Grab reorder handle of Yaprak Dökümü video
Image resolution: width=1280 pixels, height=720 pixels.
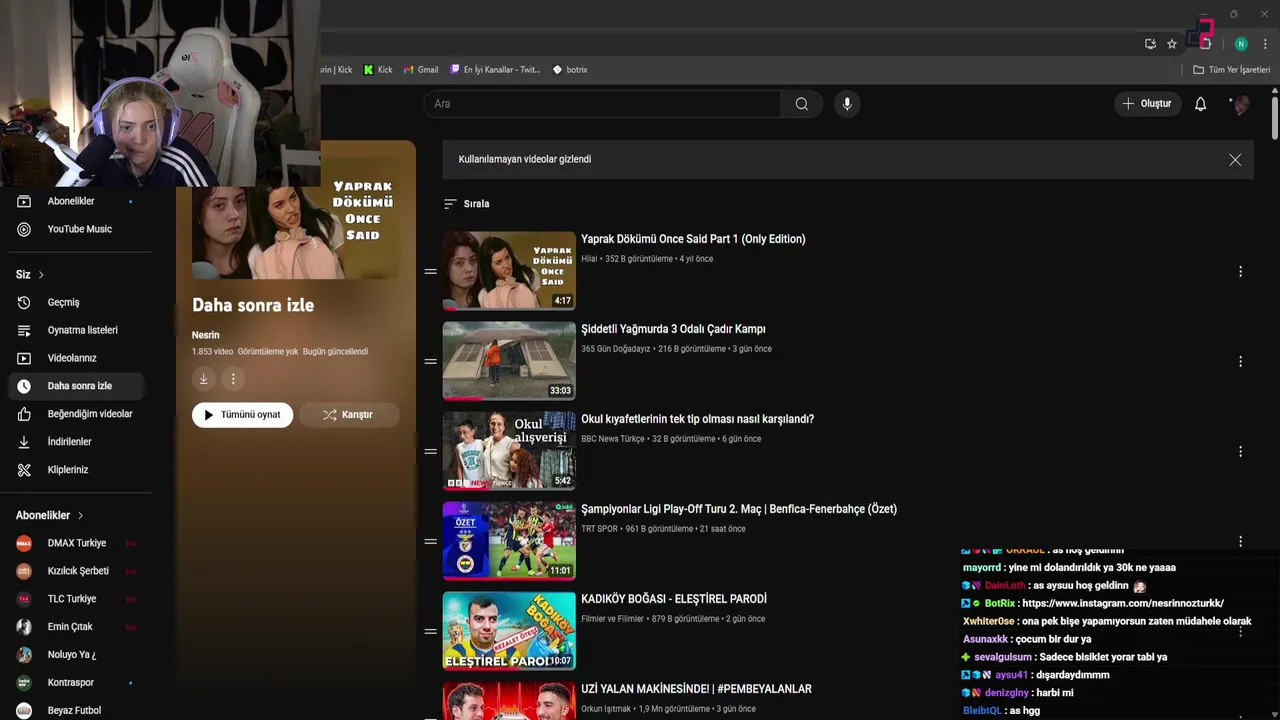(x=430, y=271)
